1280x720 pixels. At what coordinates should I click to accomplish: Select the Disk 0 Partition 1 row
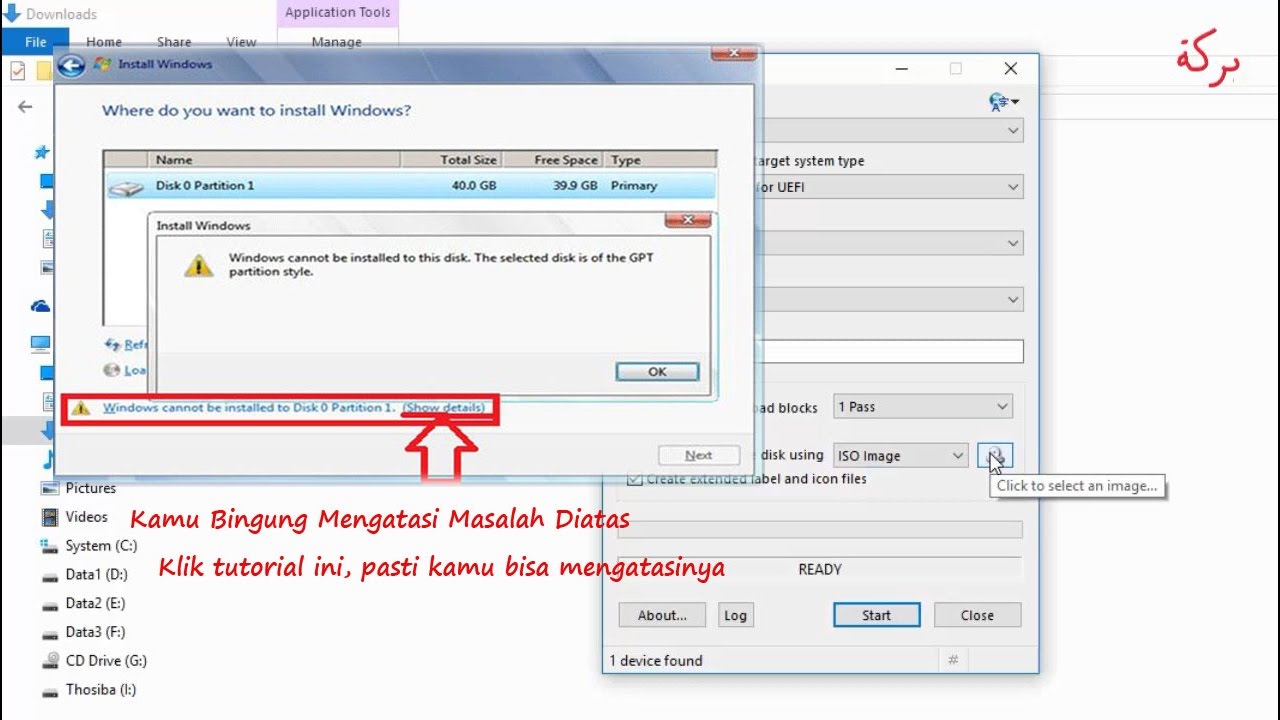coord(410,186)
